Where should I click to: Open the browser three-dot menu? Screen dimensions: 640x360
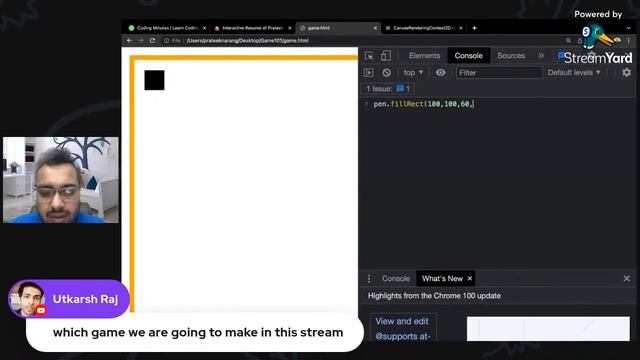coord(629,40)
